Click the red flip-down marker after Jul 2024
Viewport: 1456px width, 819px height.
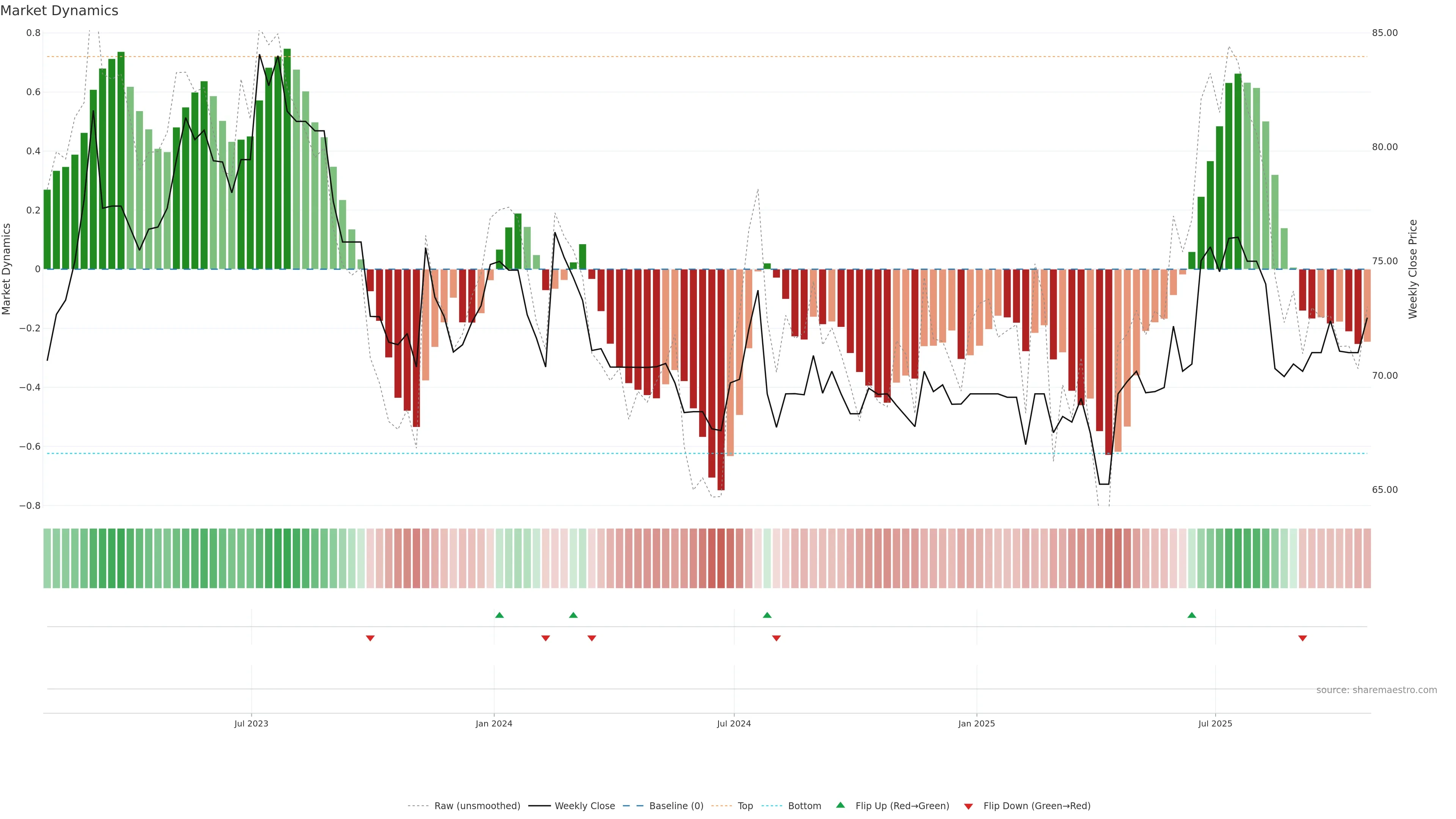(776, 638)
